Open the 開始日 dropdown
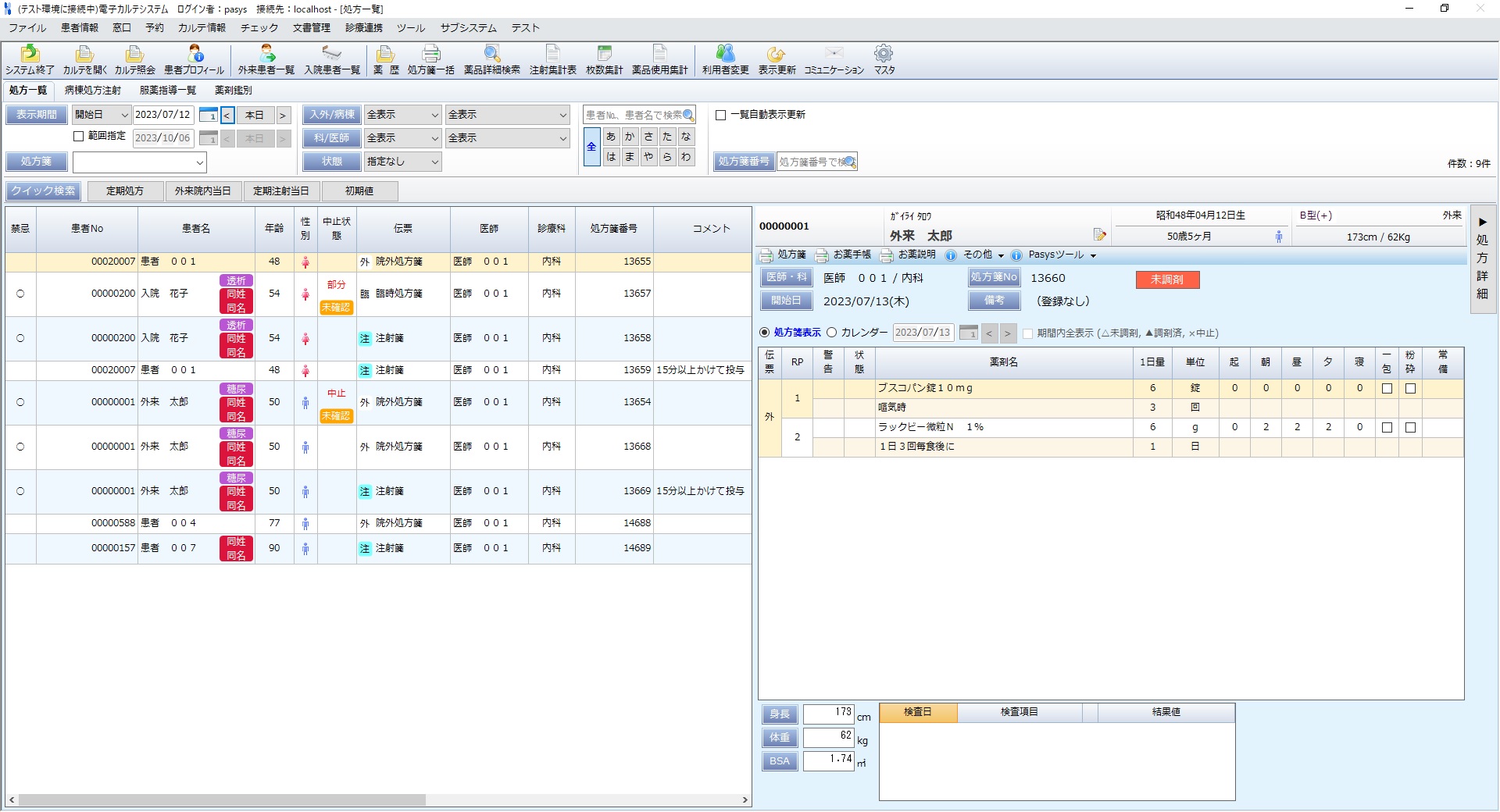The height and width of the screenshot is (812, 1500). pos(102,115)
